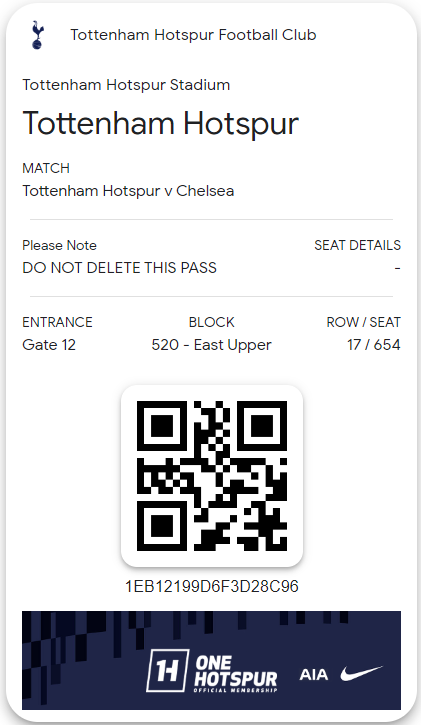
Task: Select the row and seat 17 / 654
Action: tap(373, 345)
